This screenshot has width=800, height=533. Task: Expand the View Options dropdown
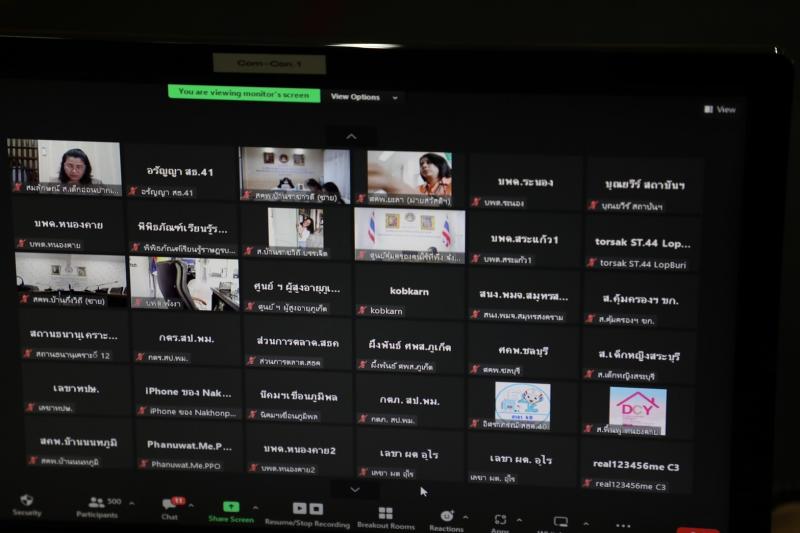[364, 97]
